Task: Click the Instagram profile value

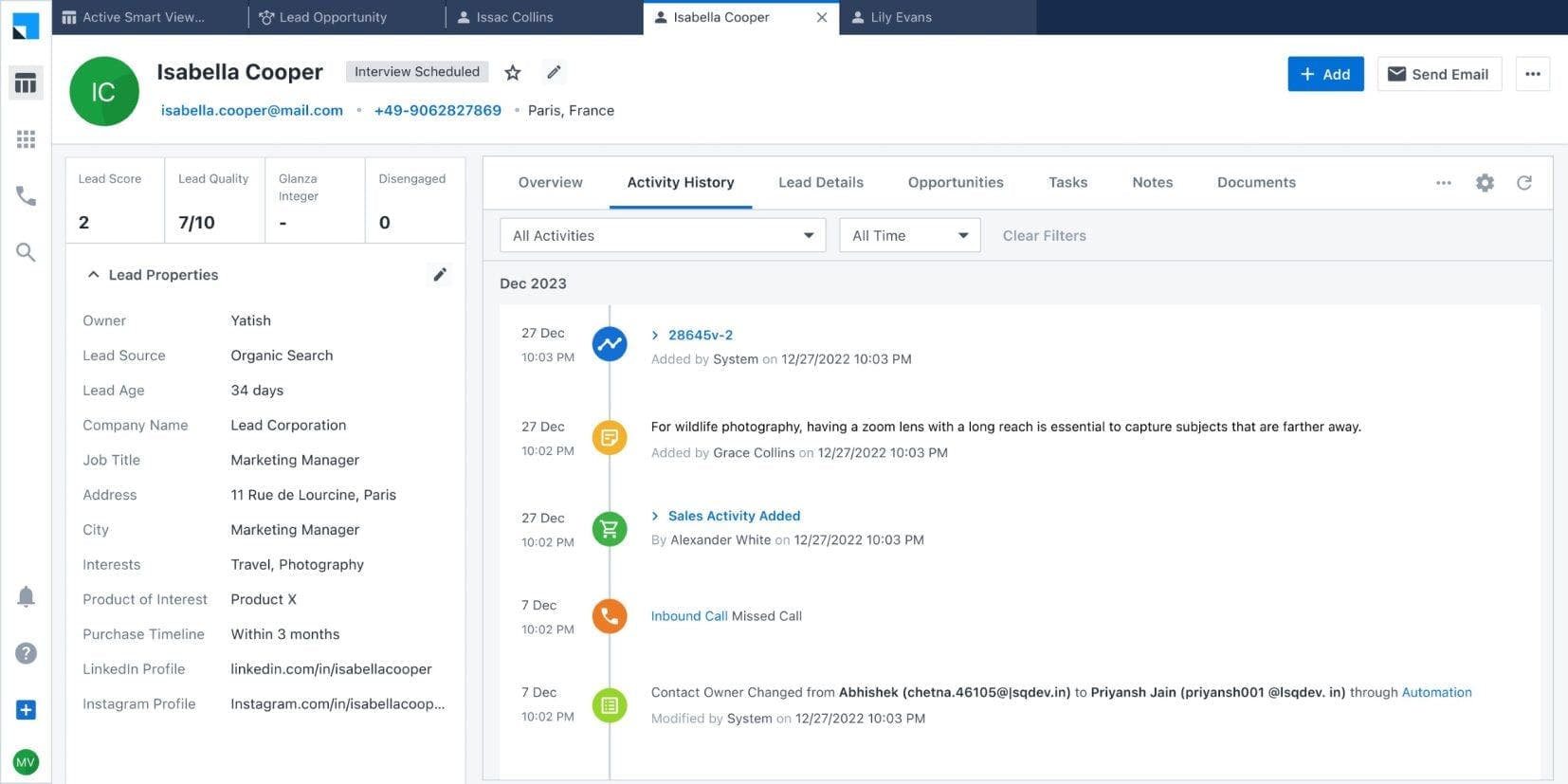Action: pos(337,704)
